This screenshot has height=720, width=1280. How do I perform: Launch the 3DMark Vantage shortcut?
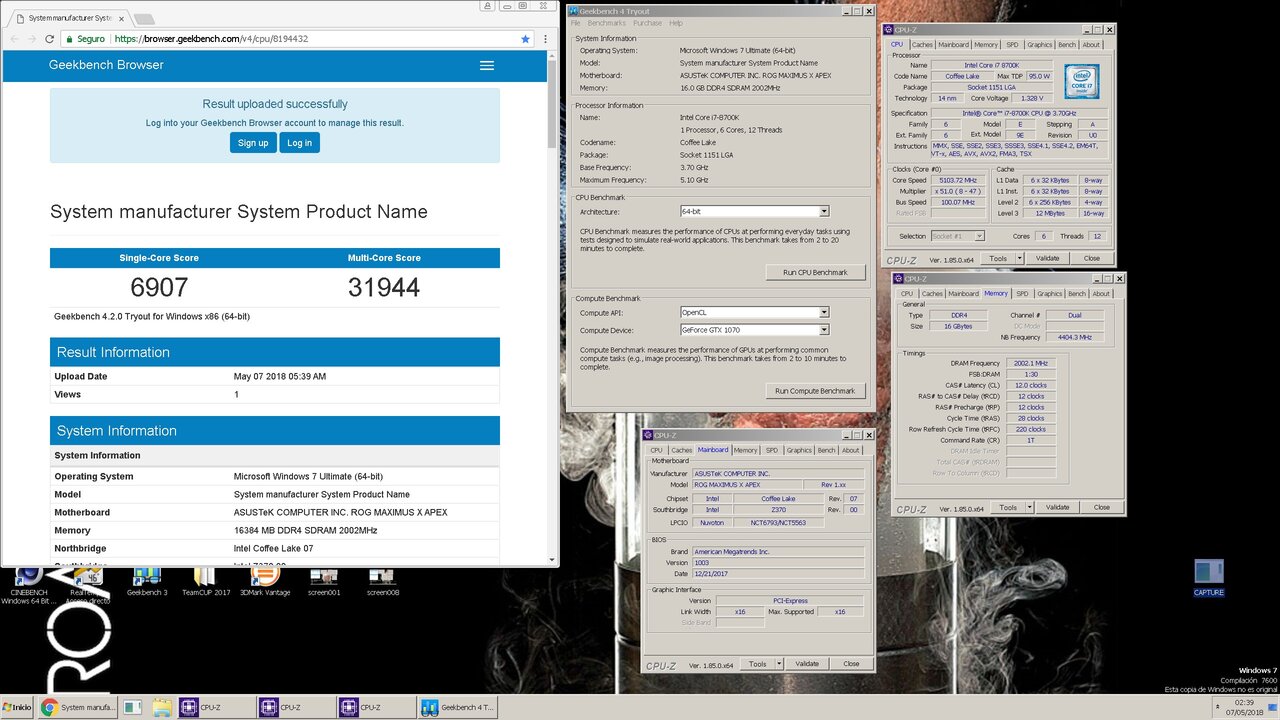(x=265, y=583)
